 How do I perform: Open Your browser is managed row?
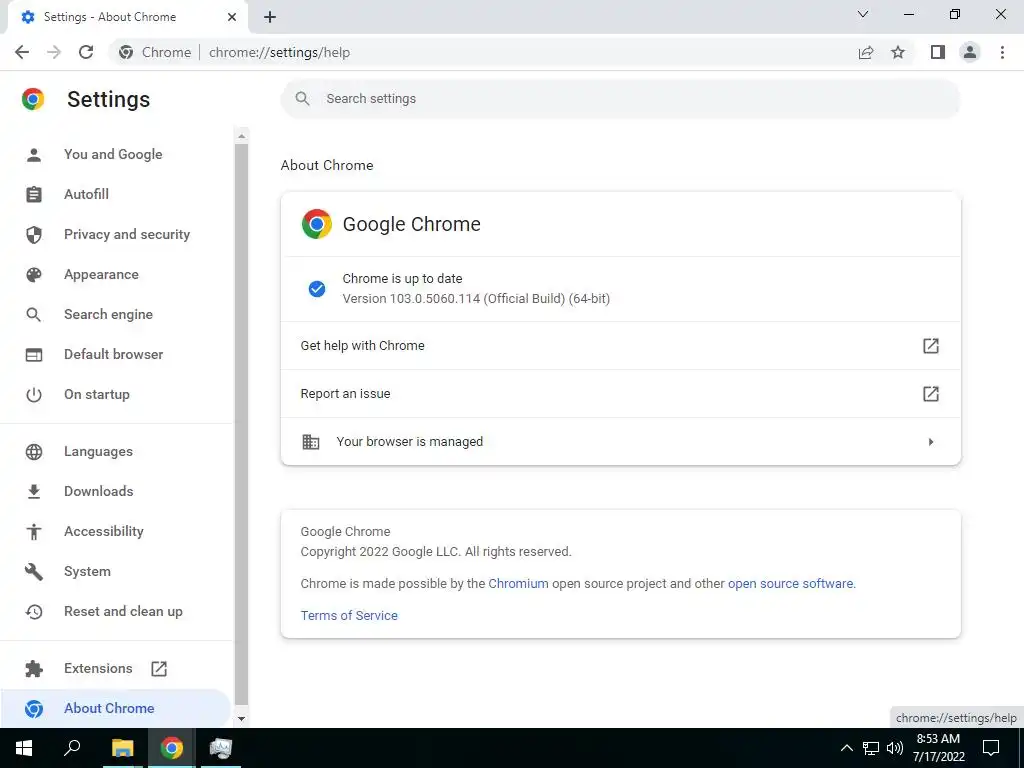[x=620, y=441]
